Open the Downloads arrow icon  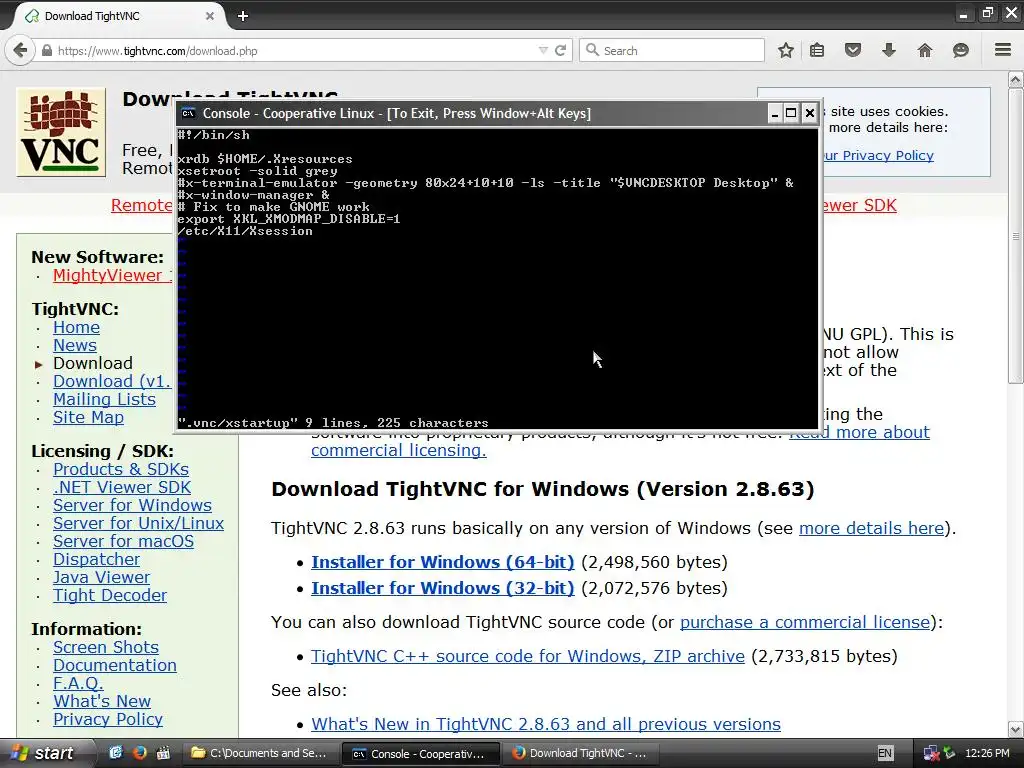pyautogui.click(x=889, y=50)
